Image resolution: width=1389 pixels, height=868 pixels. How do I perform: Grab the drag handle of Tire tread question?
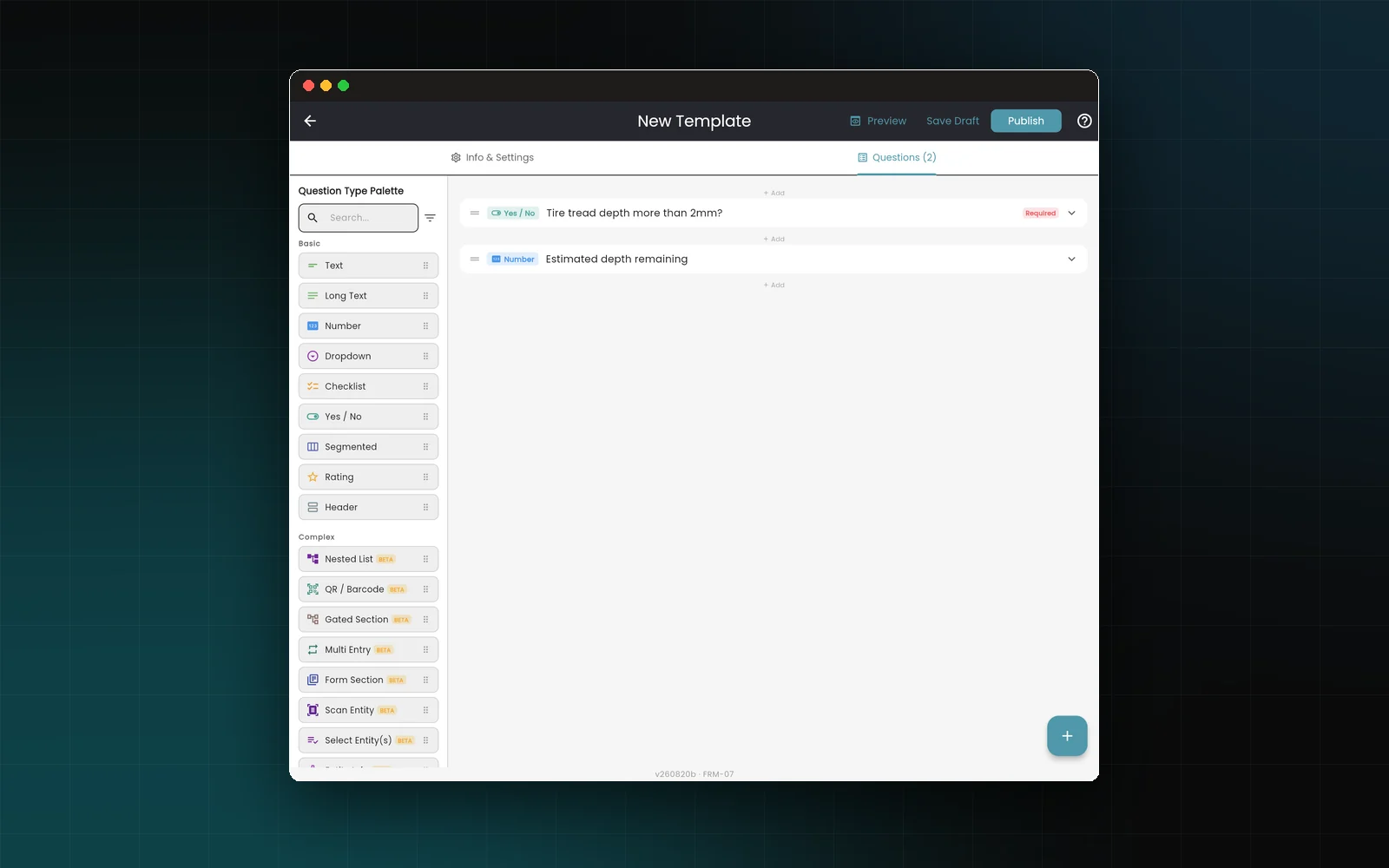(475, 213)
